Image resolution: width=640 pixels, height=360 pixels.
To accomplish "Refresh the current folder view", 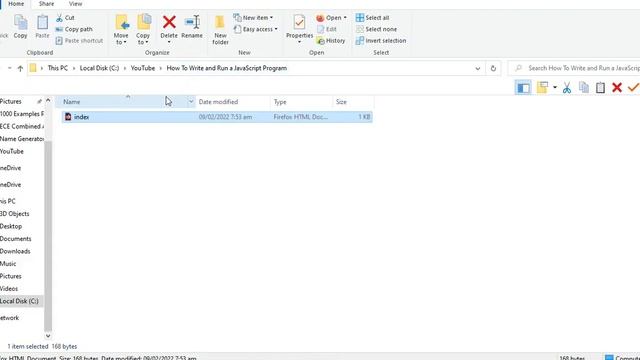I will [493, 69].
